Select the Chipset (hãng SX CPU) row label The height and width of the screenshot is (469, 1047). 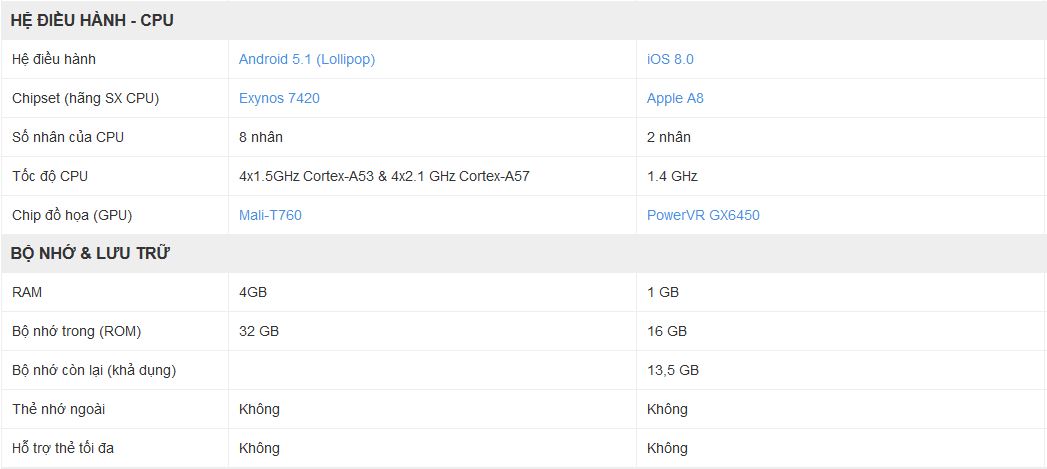click(x=85, y=98)
